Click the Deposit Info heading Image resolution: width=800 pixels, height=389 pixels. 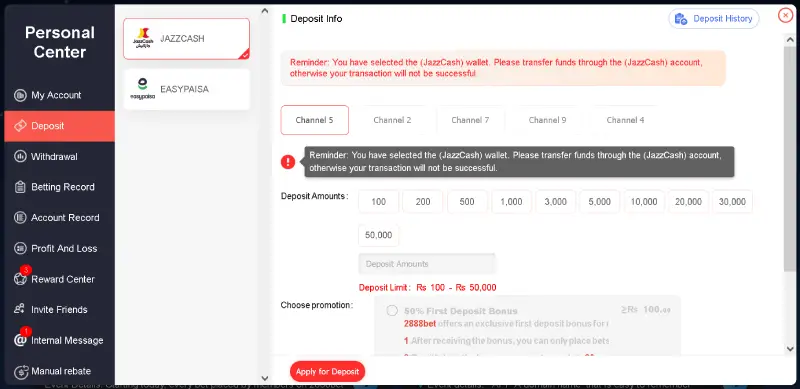pos(316,19)
